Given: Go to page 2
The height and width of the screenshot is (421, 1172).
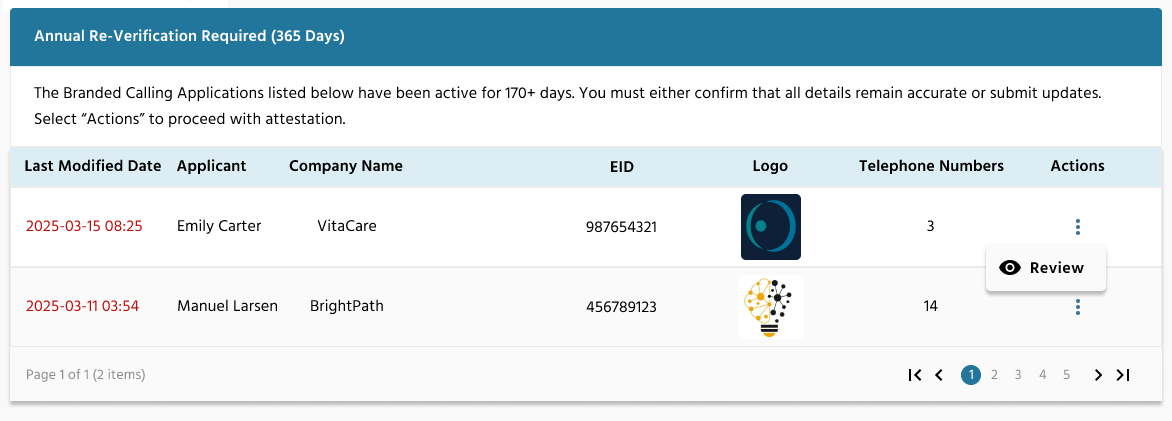Looking at the screenshot, I should tap(994, 375).
